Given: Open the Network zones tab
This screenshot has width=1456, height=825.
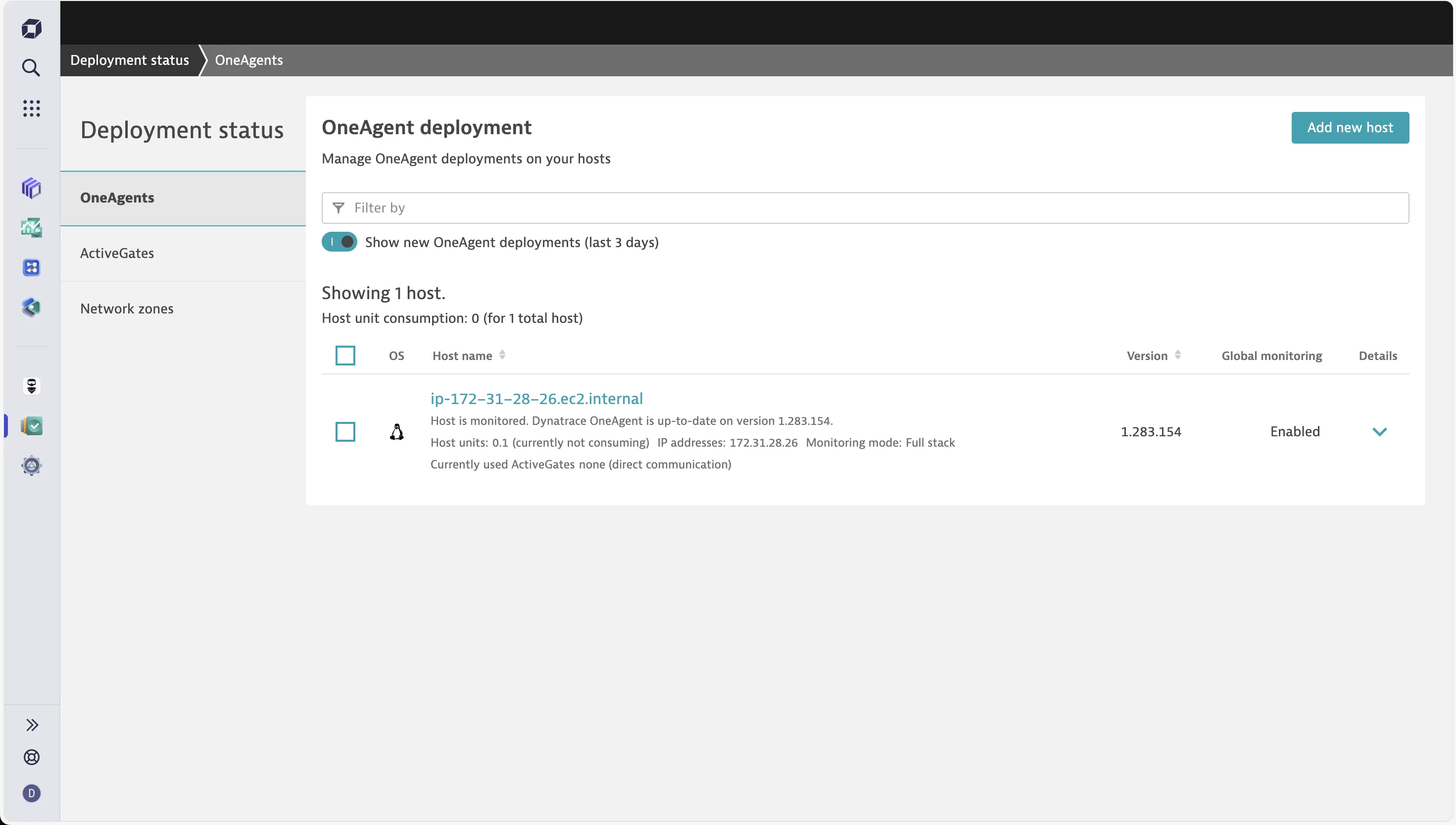Looking at the screenshot, I should click(127, 308).
